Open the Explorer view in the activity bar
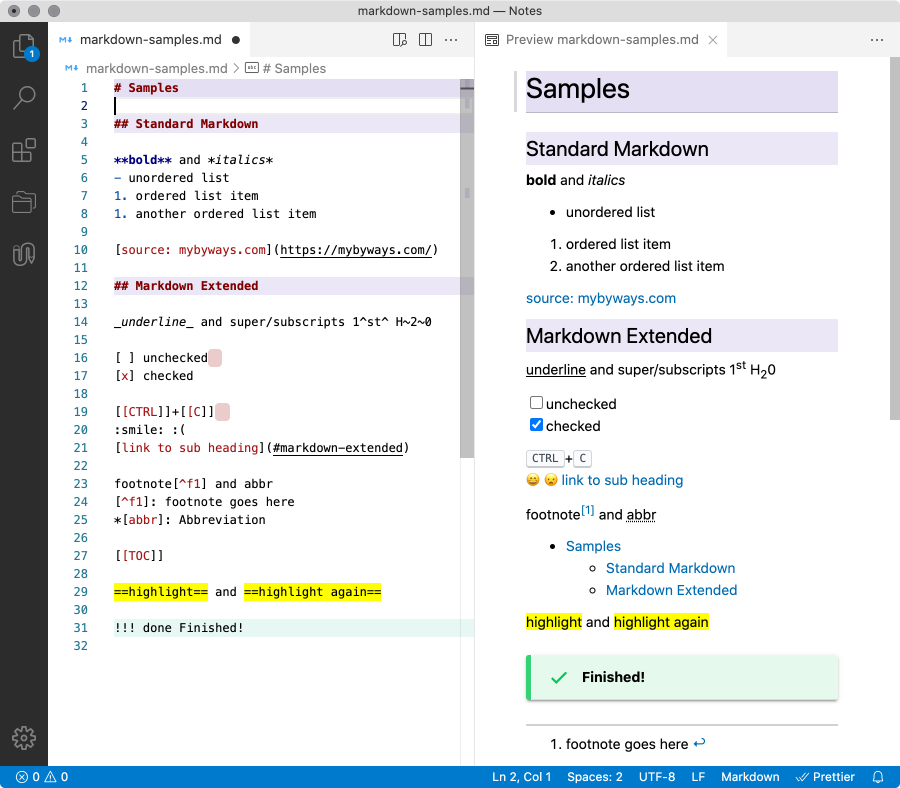This screenshot has width=900, height=788. (24, 47)
